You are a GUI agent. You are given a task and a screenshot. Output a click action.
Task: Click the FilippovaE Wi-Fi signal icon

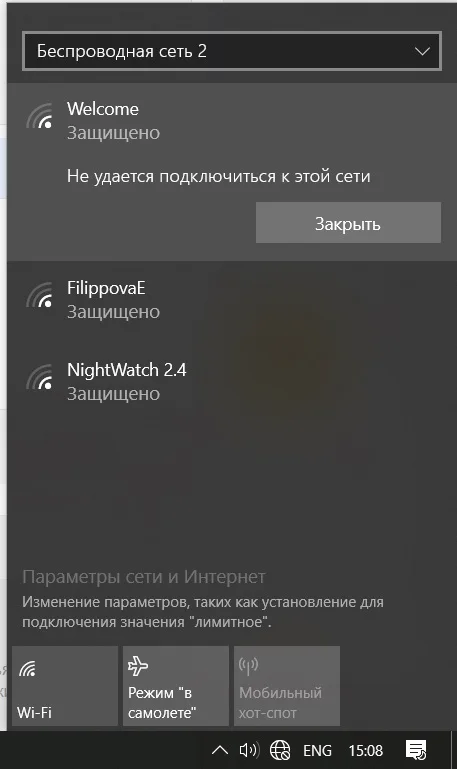[x=40, y=296]
